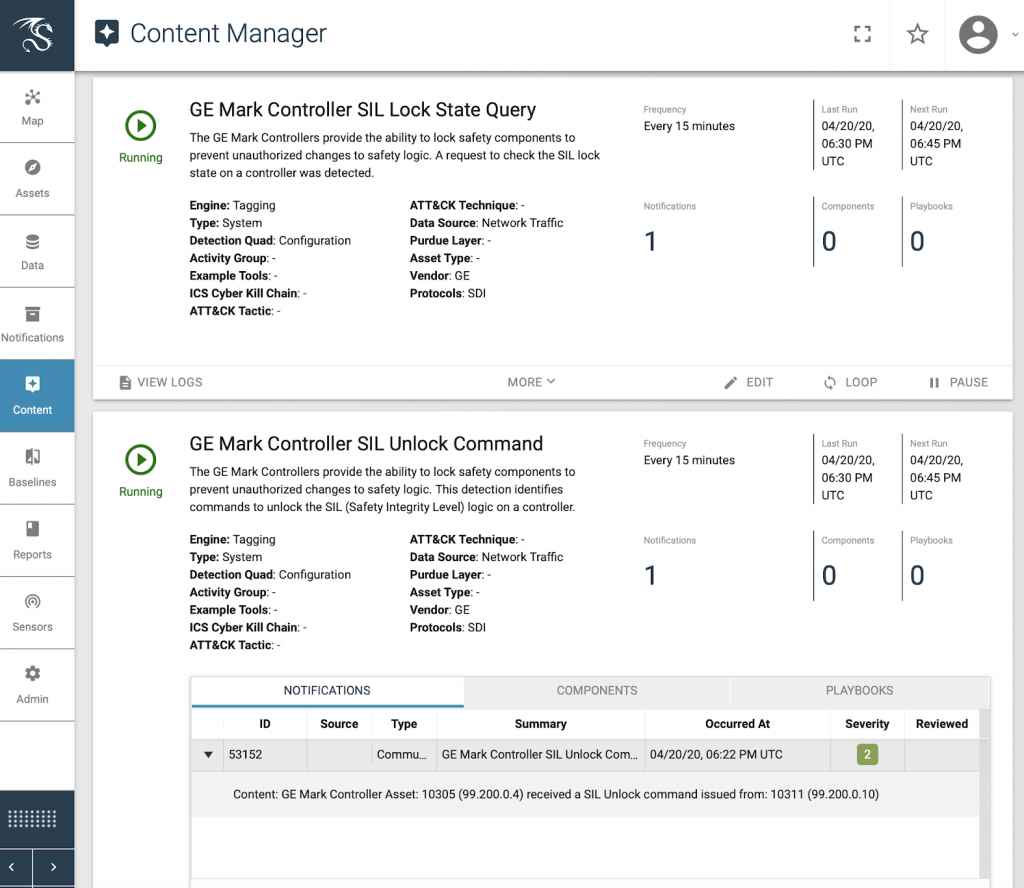Screen dimensions: 1024x888
Task: Sort by the Reviewed column header
Action: point(942,724)
